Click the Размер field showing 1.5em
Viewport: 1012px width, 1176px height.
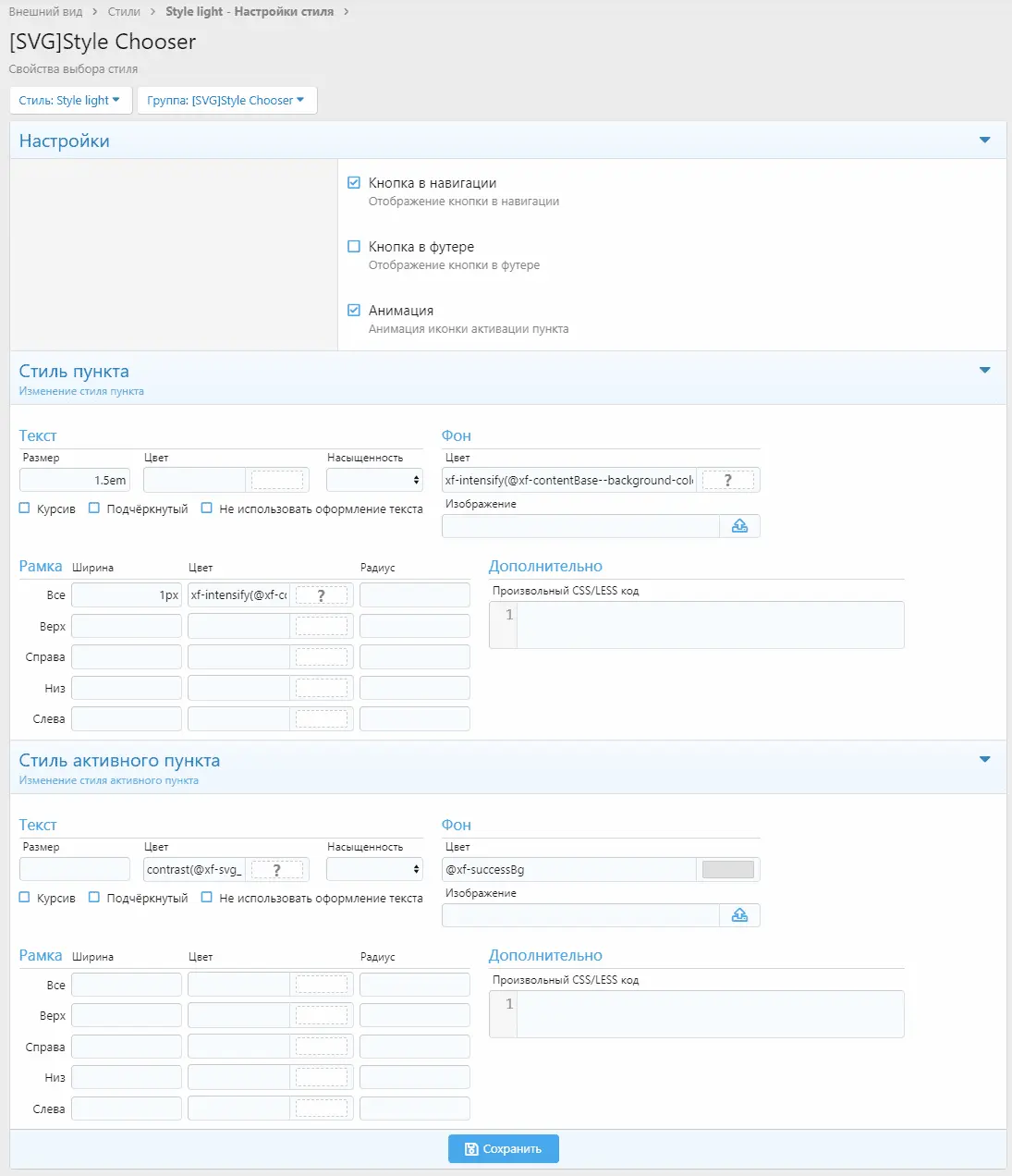tap(75, 480)
